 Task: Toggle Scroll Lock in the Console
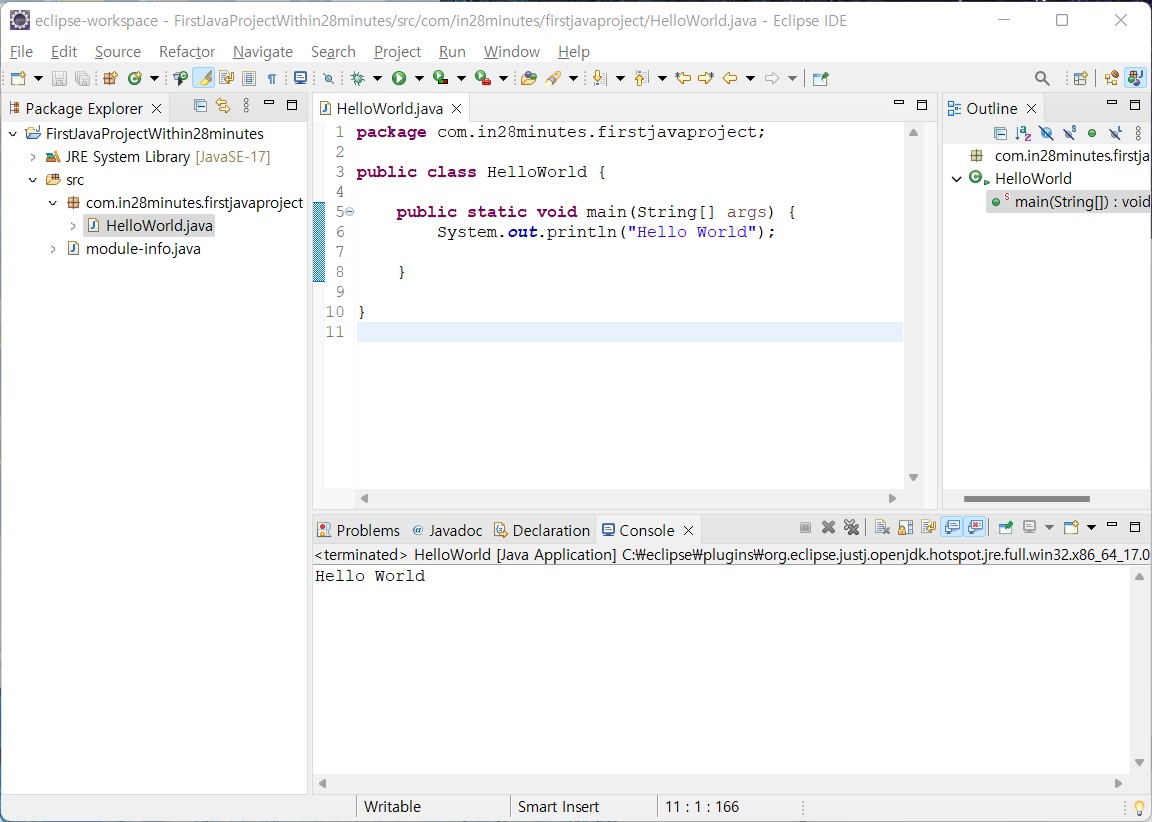pos(905,528)
